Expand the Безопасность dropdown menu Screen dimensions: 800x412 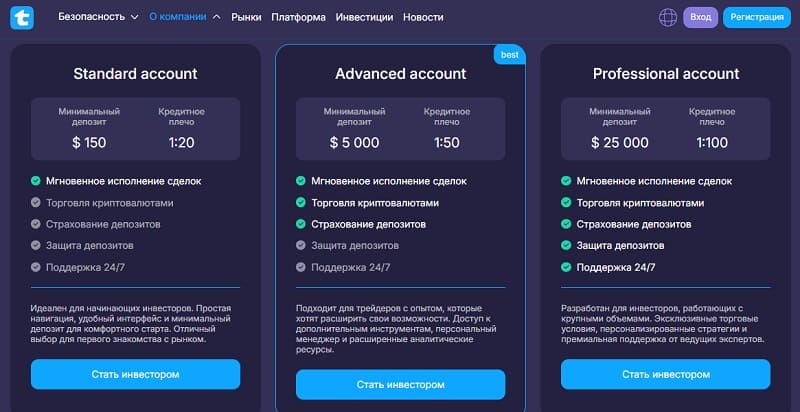pyautogui.click(x=98, y=17)
